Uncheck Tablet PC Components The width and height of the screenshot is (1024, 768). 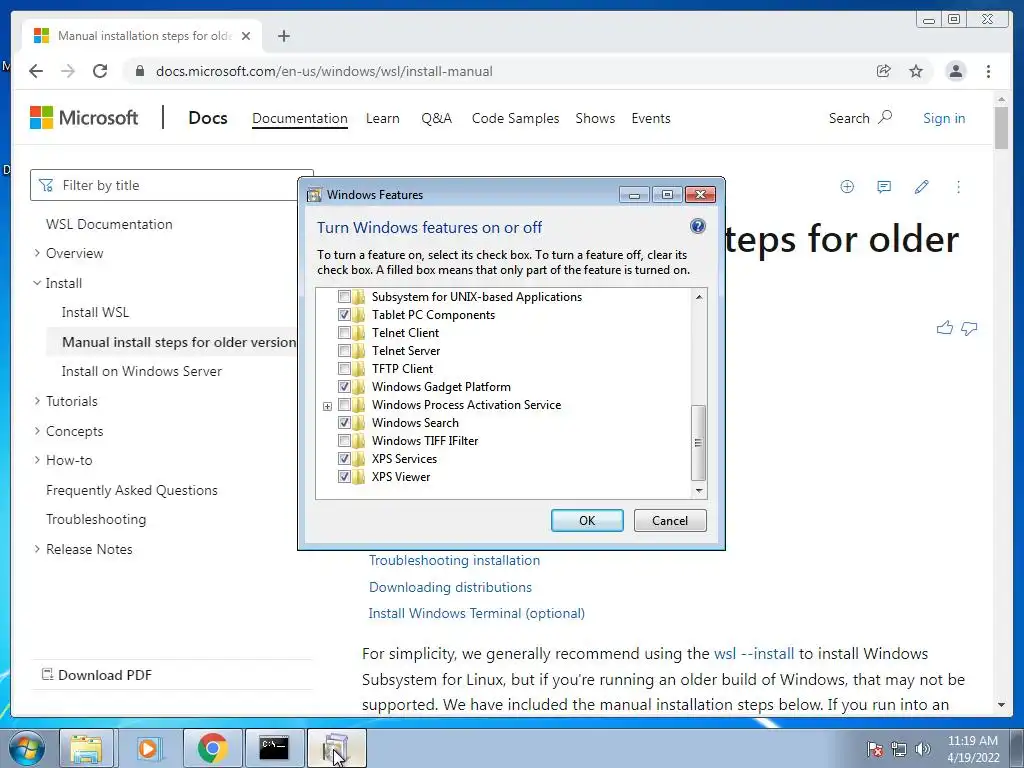pos(344,315)
